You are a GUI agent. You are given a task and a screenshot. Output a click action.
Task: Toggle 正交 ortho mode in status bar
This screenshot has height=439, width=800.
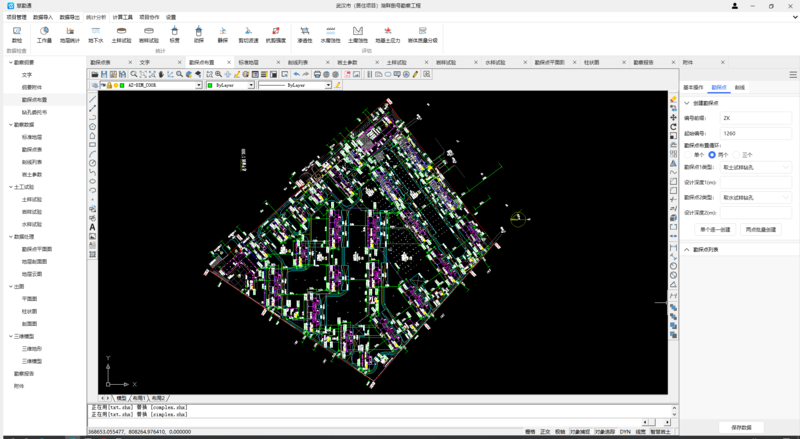545,432
